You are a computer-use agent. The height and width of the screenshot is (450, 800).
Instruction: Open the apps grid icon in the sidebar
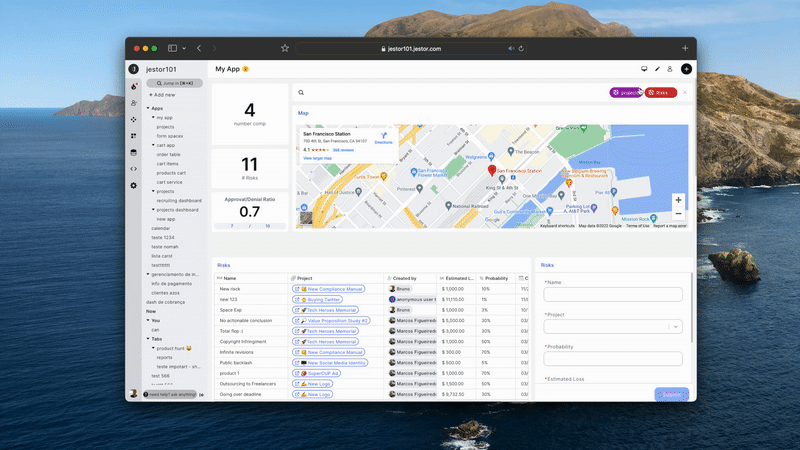tap(134, 136)
